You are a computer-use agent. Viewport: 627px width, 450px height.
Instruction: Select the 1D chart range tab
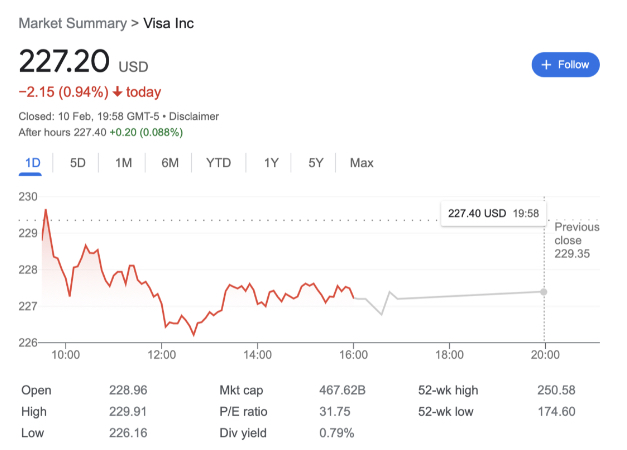tap(33, 163)
